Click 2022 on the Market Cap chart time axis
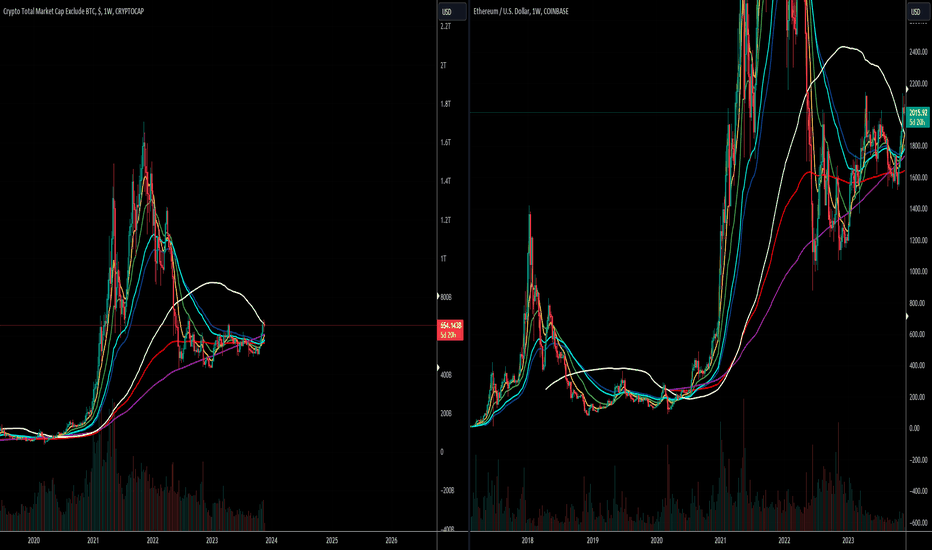 pyautogui.click(x=153, y=540)
